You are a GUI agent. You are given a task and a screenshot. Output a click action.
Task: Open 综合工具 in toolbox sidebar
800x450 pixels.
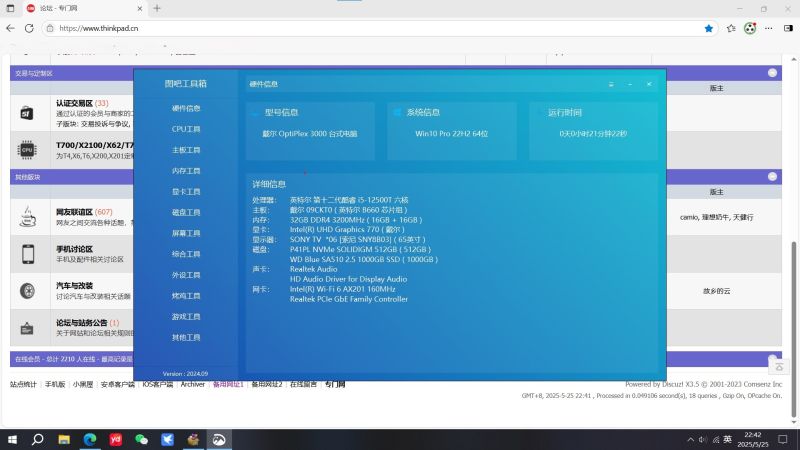(186, 254)
